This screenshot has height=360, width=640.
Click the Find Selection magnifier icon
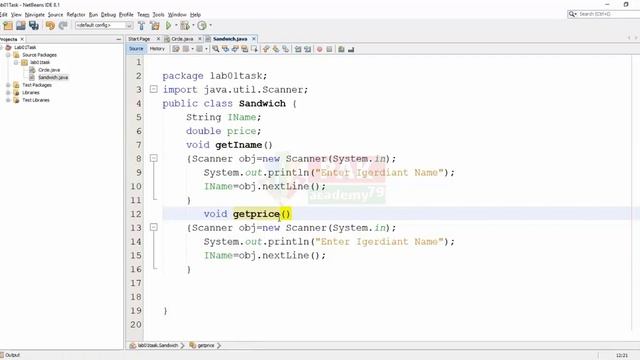(216, 49)
